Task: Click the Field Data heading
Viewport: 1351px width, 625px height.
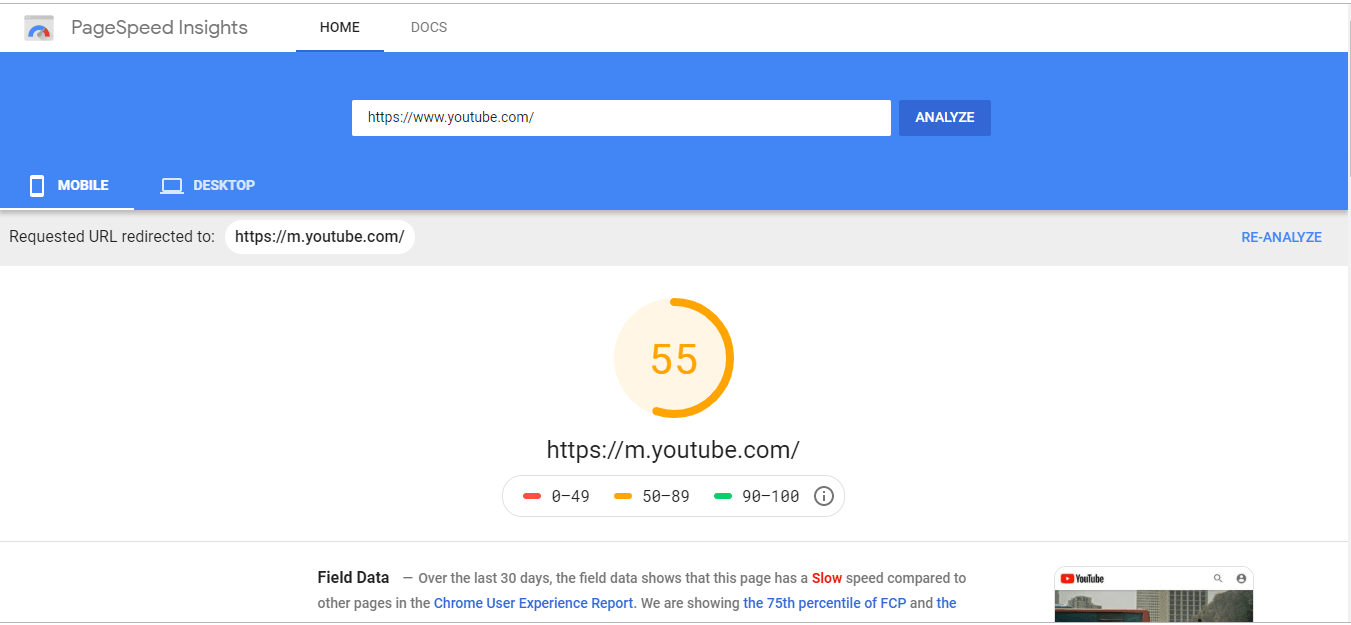Action: pyautogui.click(x=353, y=577)
